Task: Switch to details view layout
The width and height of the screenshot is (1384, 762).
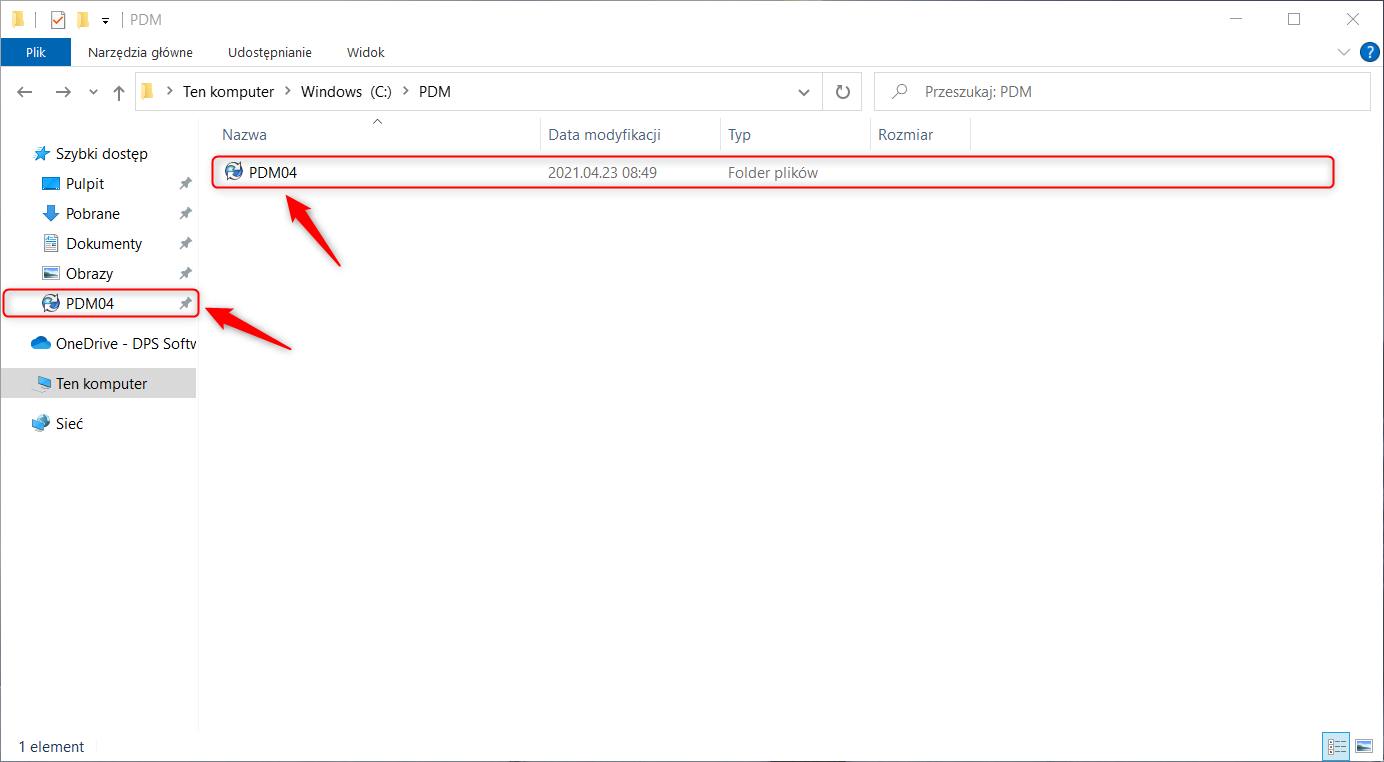Action: click(1337, 746)
